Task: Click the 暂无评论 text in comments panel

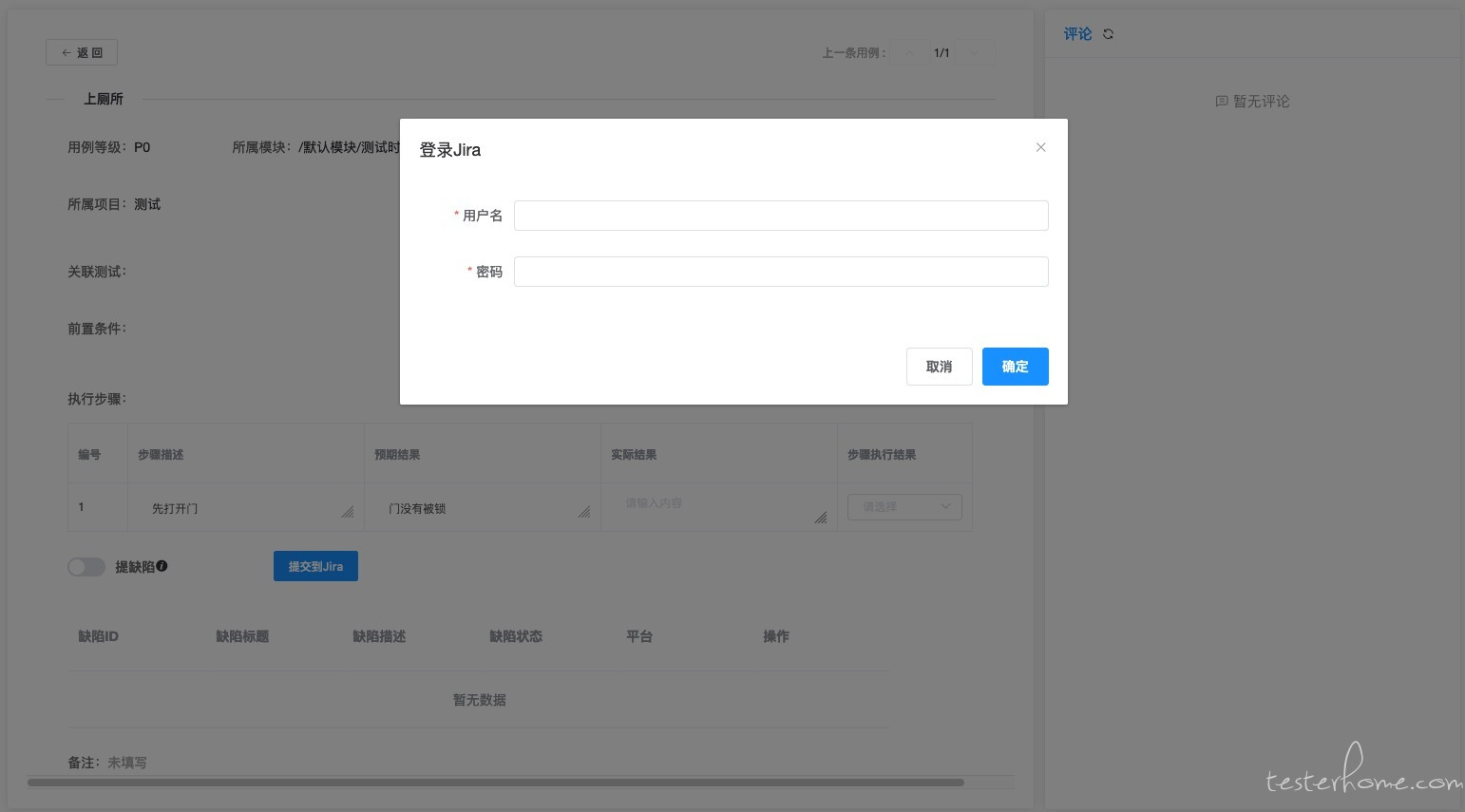Action: (x=1261, y=102)
